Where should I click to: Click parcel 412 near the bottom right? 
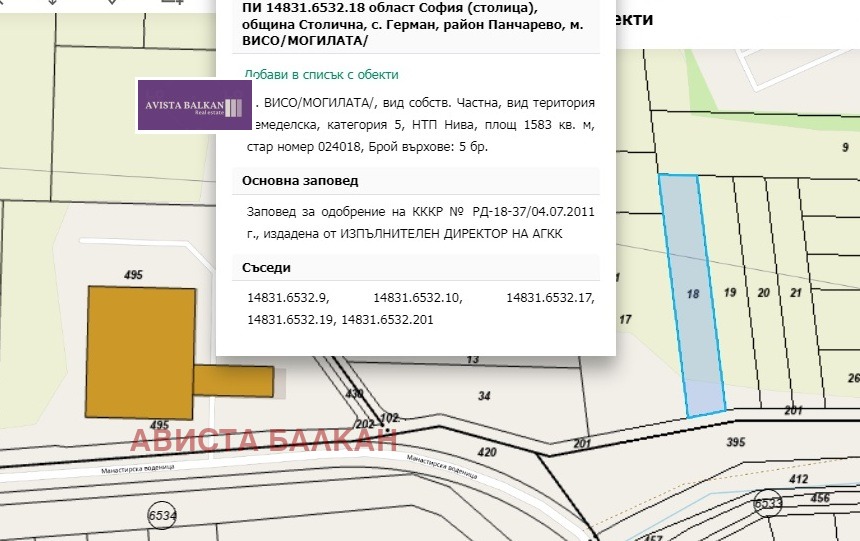tap(798, 480)
